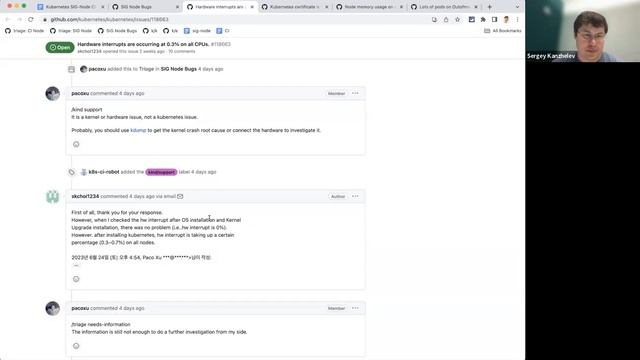Open Triage: CI Node bookmark
Viewport: 640px width, 360px height.
[x=24, y=31]
